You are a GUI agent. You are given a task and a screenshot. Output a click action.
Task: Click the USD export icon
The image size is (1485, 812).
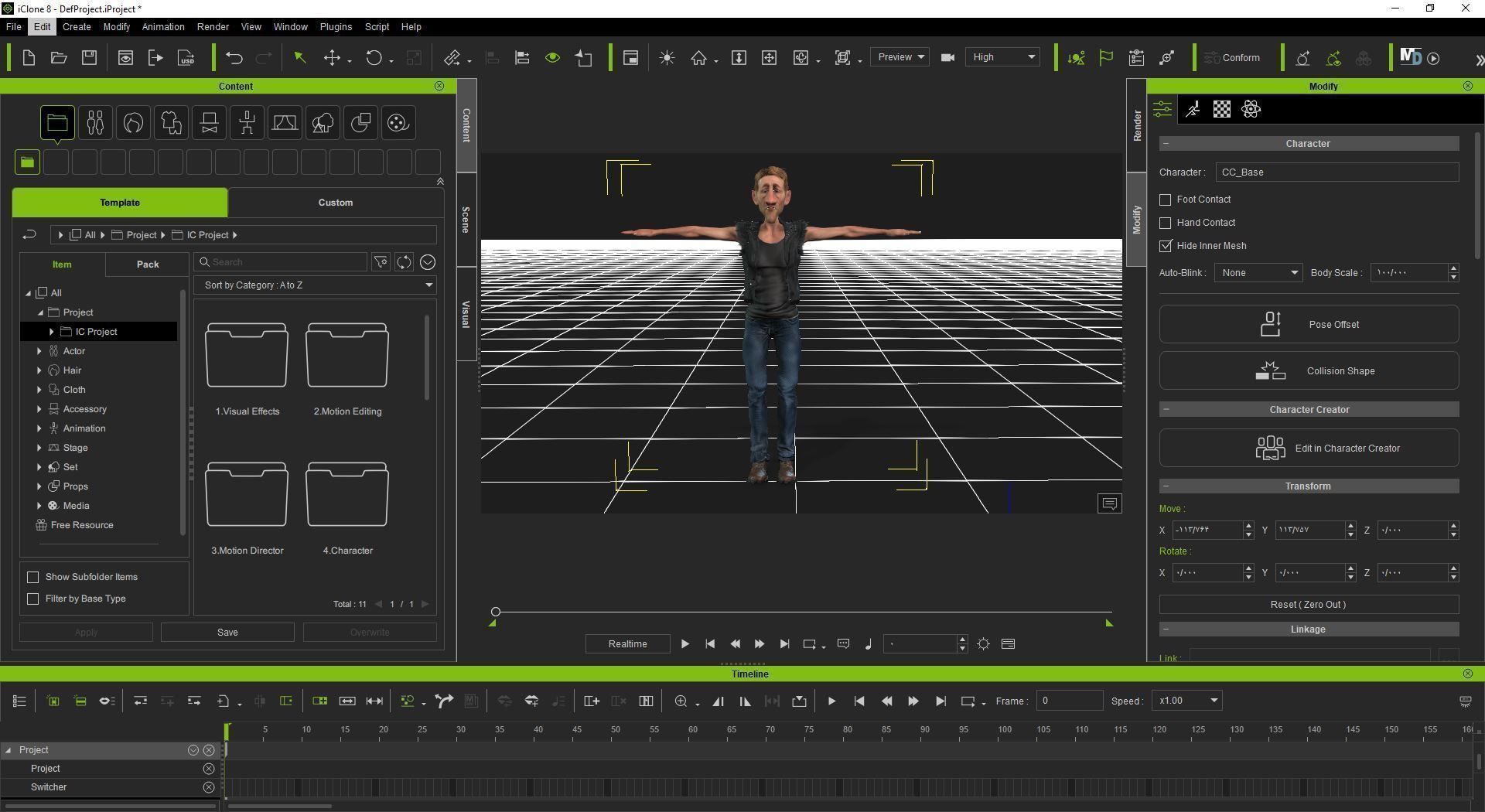(186, 58)
